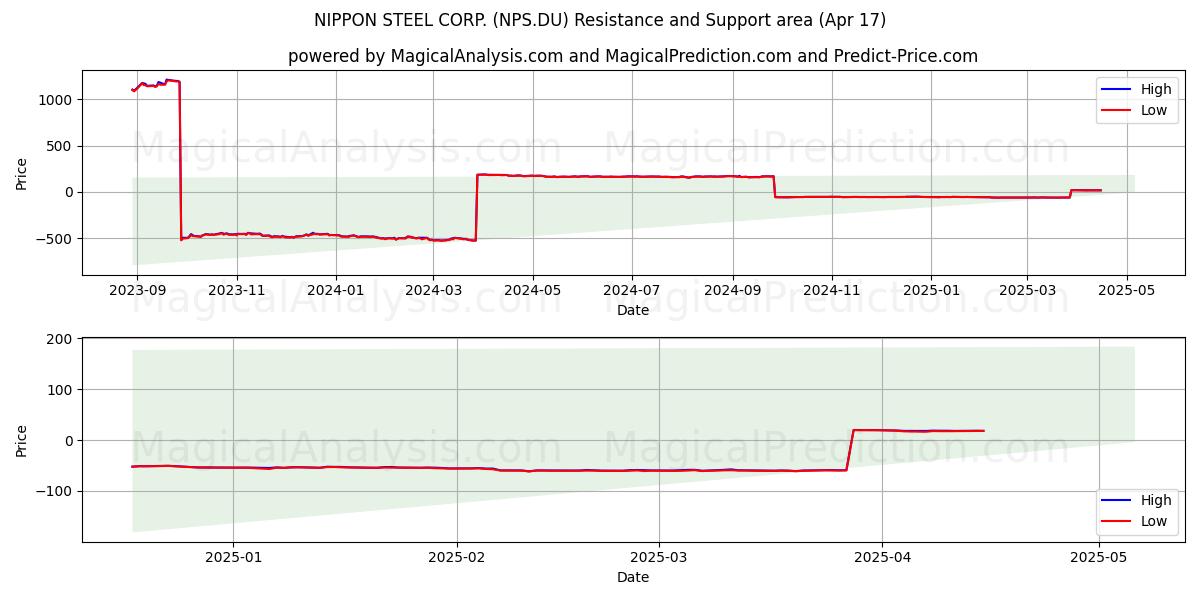Image resolution: width=1200 pixels, height=600 pixels.
Task: Click the bottom chart x-axis label '2025-05'
Action: pyautogui.click(x=1099, y=559)
